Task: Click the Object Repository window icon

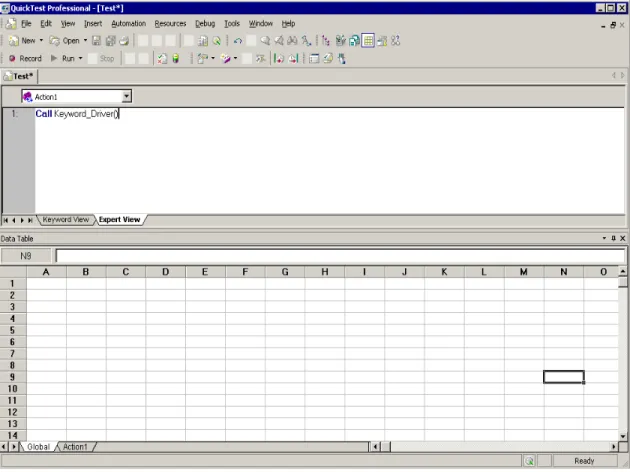Action: 314,59
